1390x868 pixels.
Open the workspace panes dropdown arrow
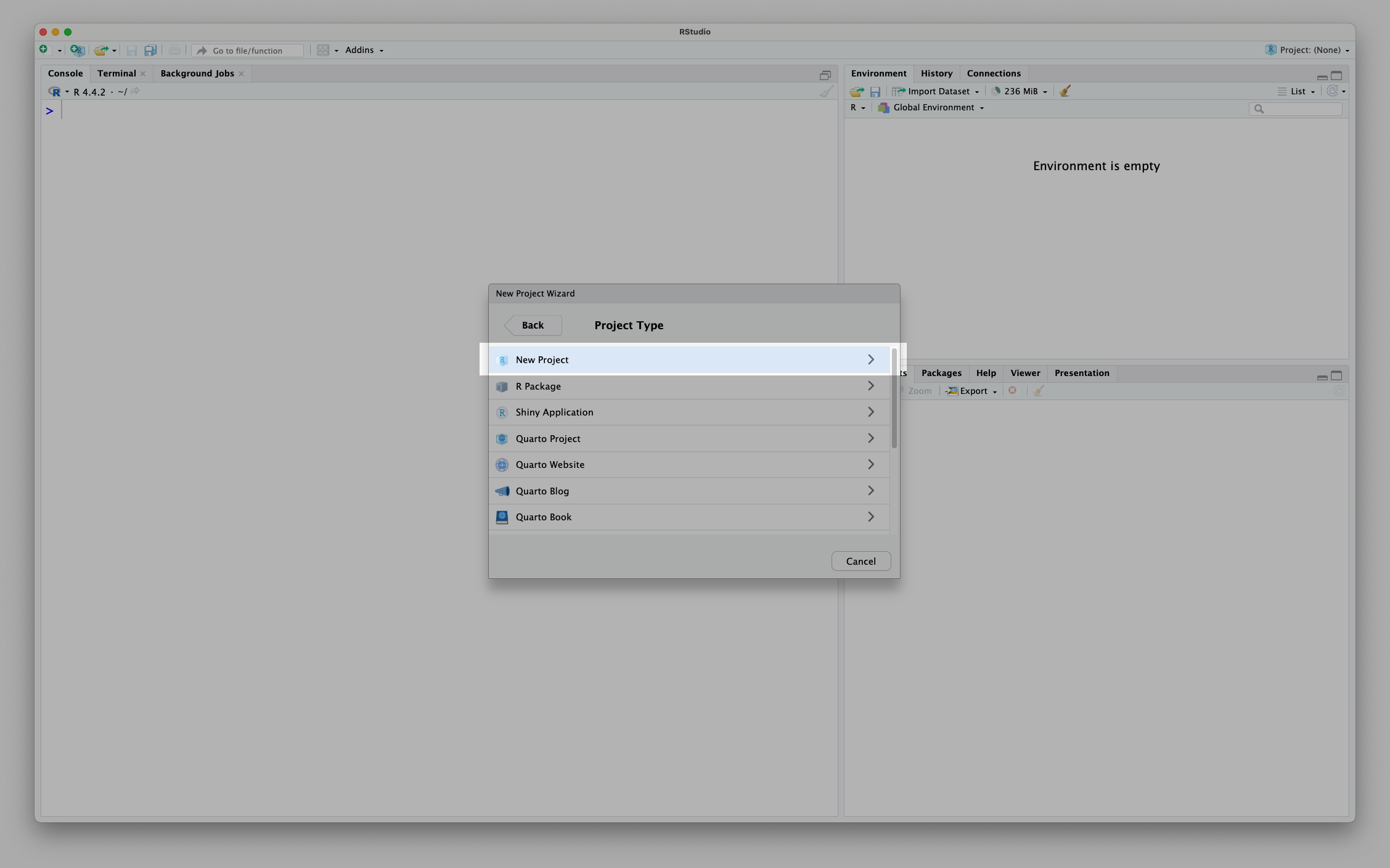click(337, 51)
